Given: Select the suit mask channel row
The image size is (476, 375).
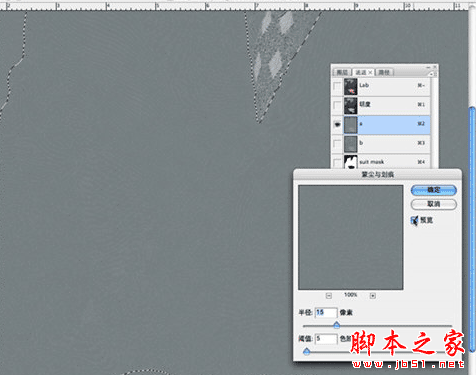Looking at the screenshot, I should (381, 161).
